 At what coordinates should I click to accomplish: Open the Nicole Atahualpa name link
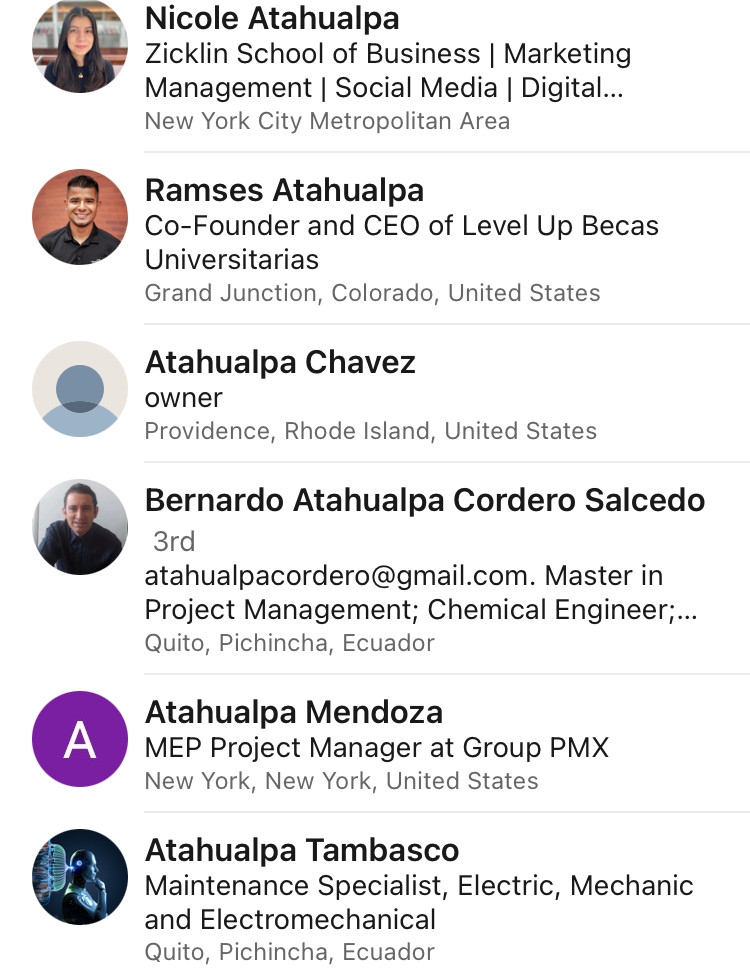[272, 18]
